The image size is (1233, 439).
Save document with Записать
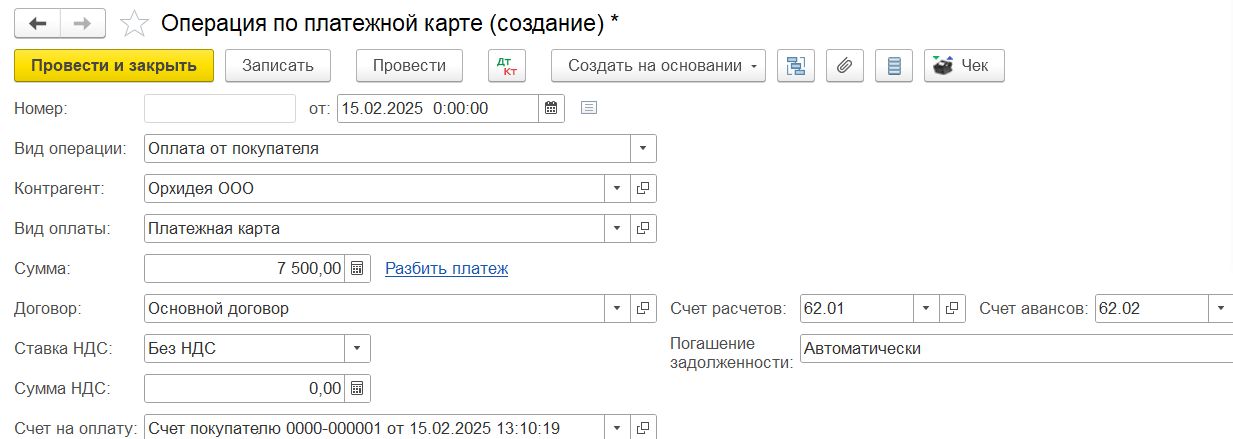pos(278,66)
